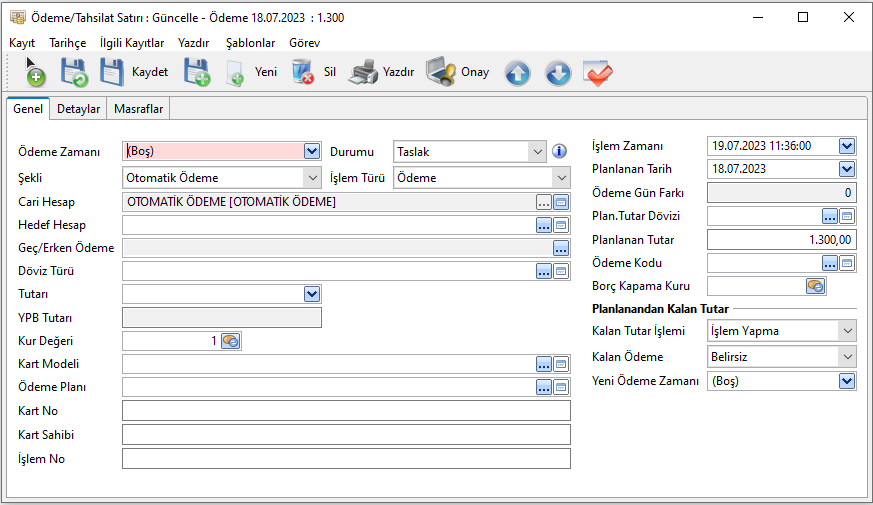The width and height of the screenshot is (873, 505).
Task: Open the Masraflar tab
Action: pos(139,108)
